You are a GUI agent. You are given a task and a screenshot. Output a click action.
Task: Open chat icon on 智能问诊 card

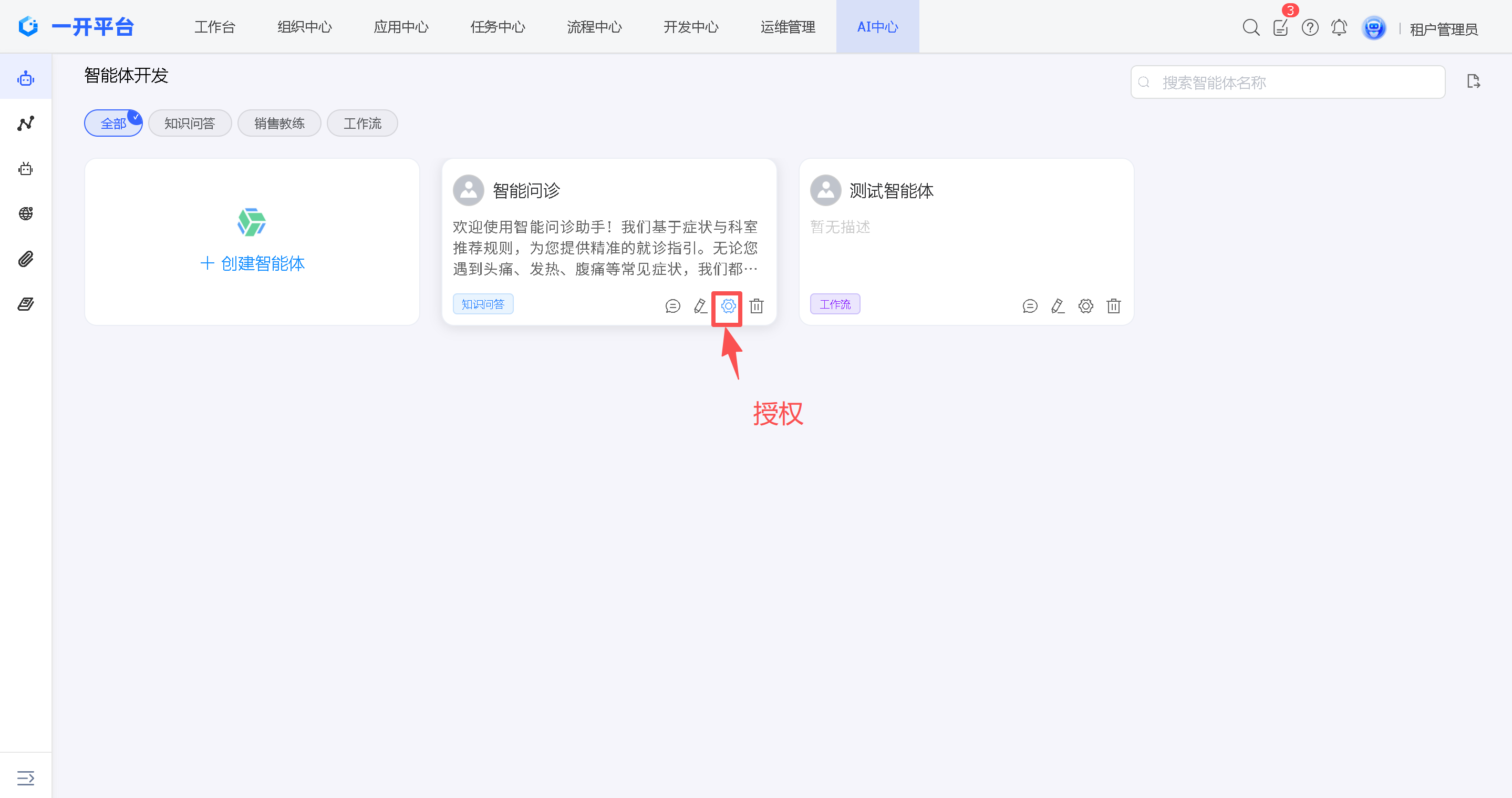click(x=672, y=306)
